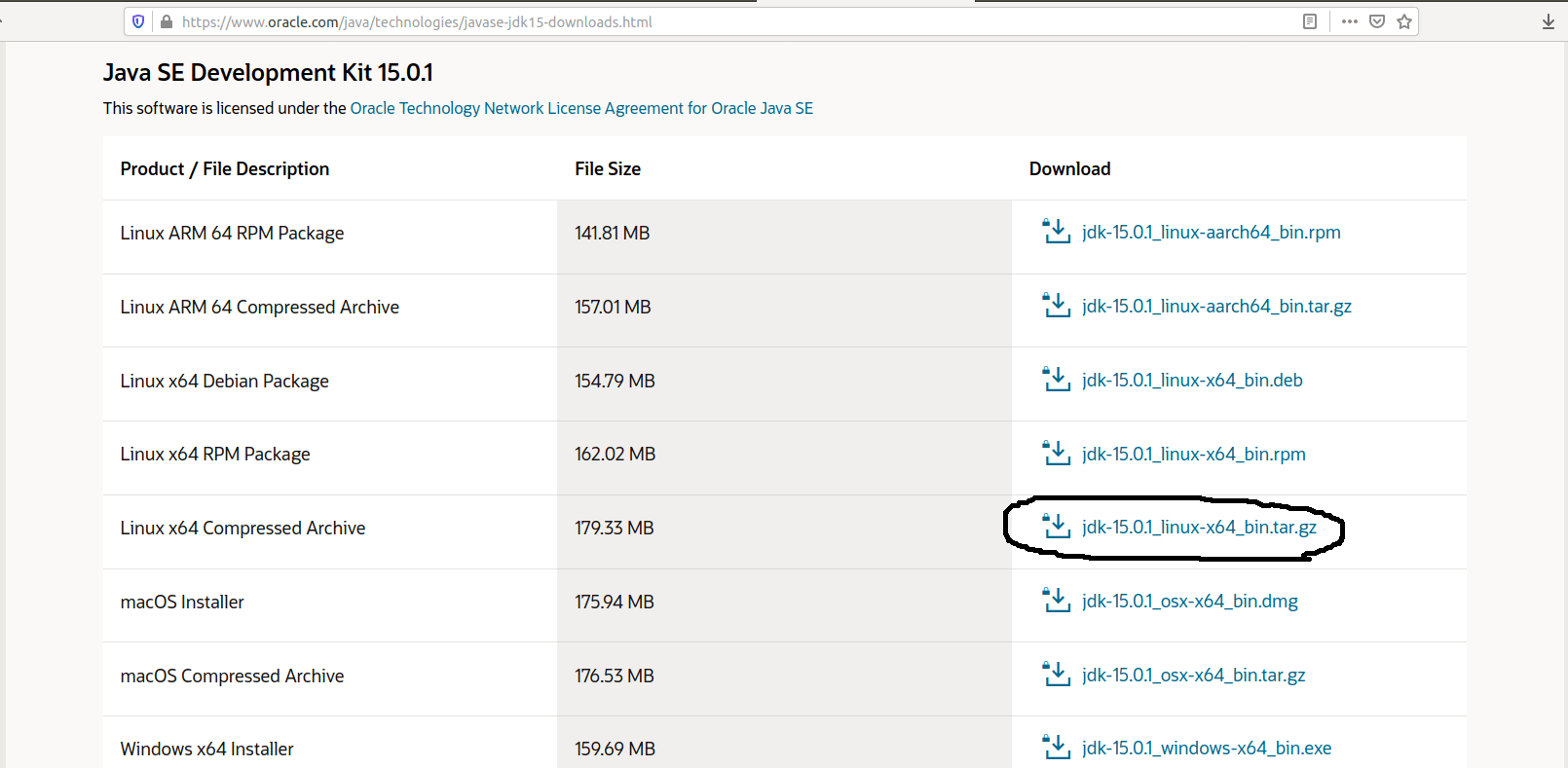Download jdk-15.0.1_linux-aarch64_bin.rpm
Viewport: 1568px width, 768px height.
(x=1212, y=232)
